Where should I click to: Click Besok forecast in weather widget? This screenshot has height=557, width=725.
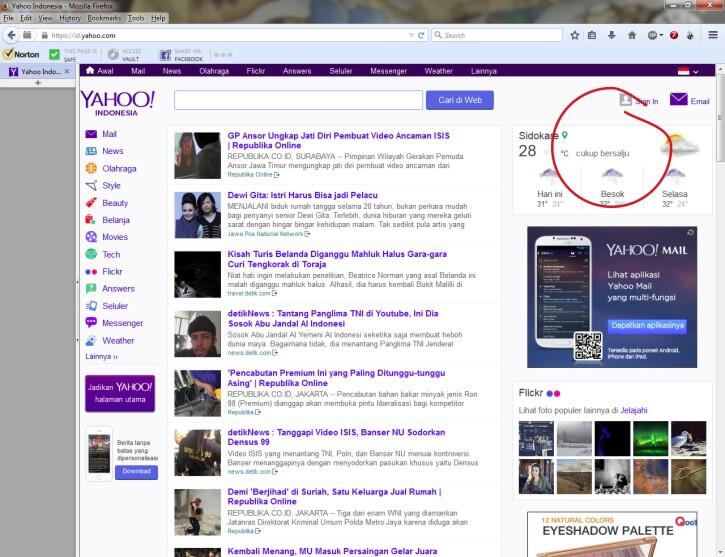[612, 187]
